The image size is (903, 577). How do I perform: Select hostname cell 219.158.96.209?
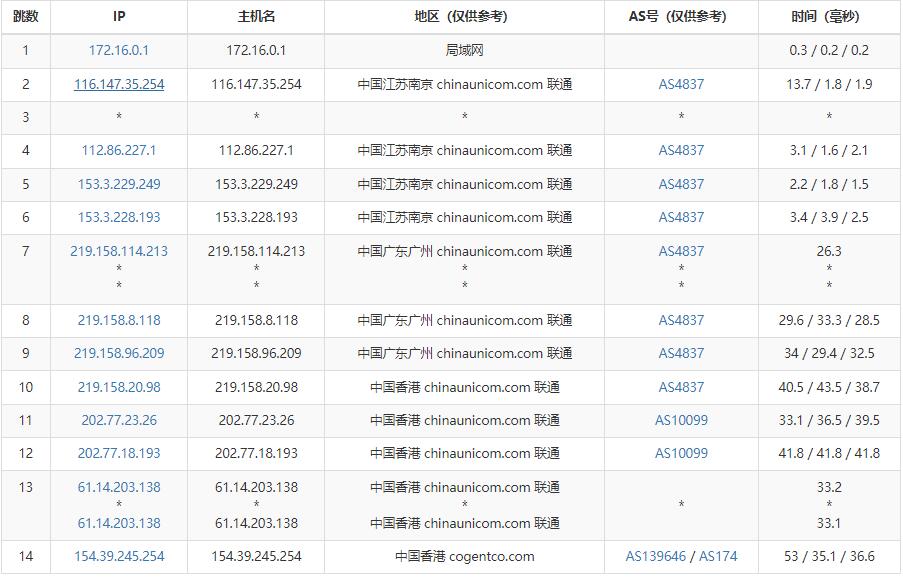coord(256,353)
